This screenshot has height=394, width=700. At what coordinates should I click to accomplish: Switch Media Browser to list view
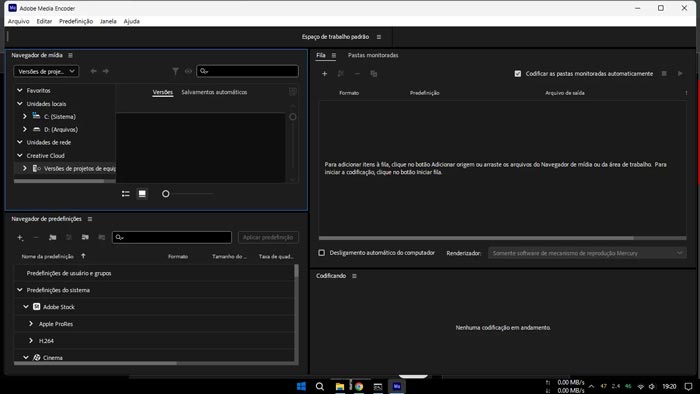click(126, 194)
